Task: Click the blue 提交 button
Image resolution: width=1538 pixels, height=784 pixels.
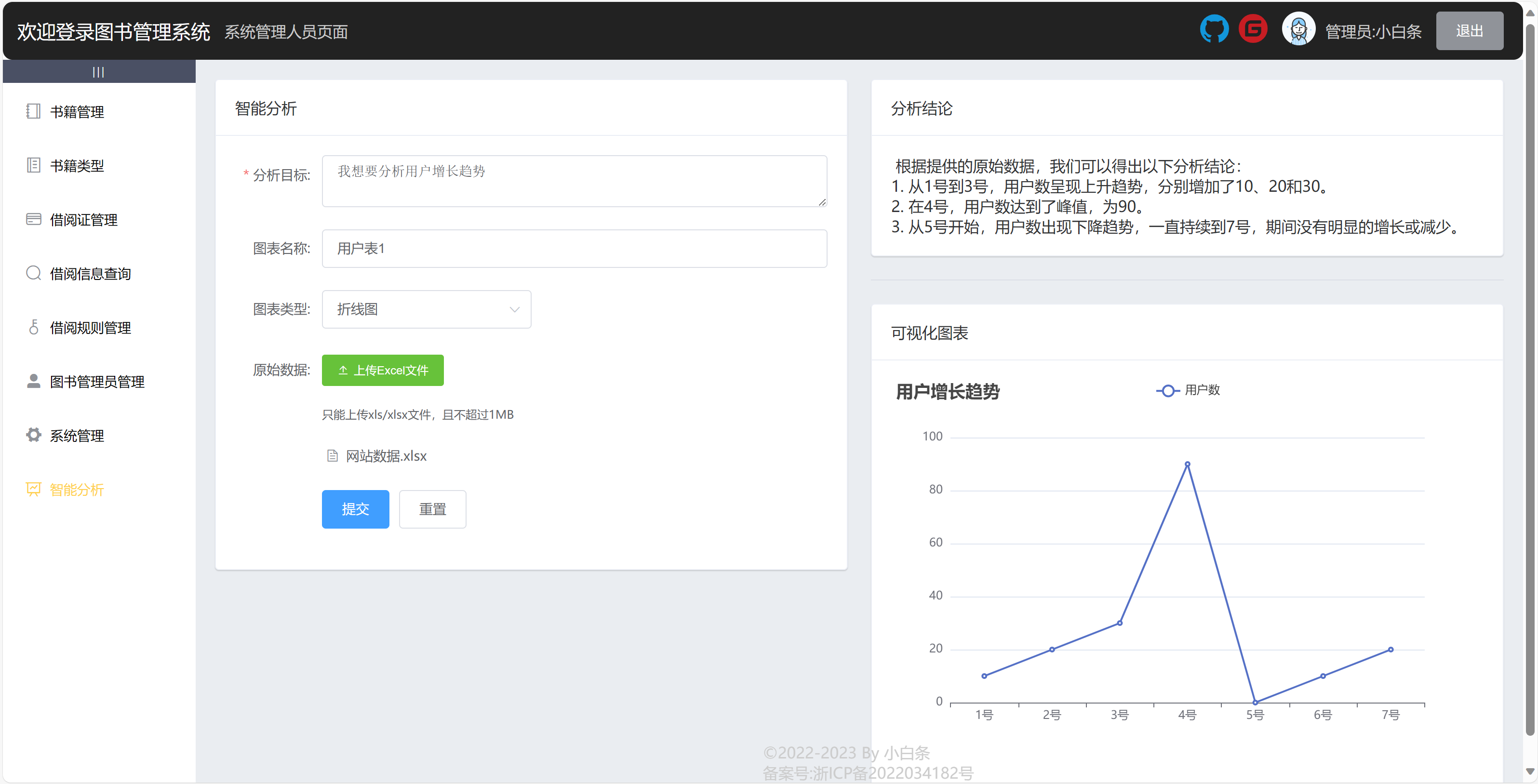Action: pyautogui.click(x=355, y=509)
